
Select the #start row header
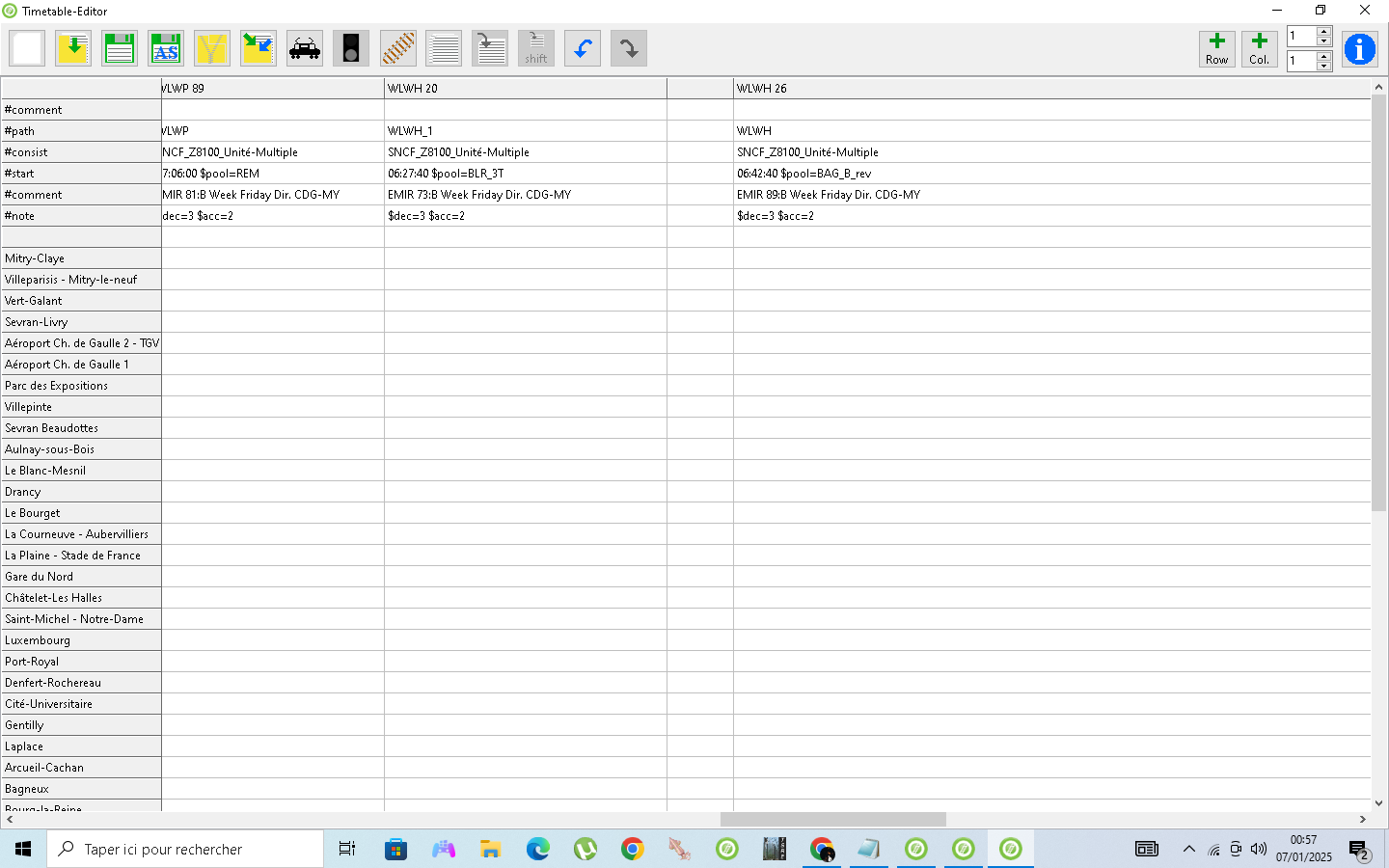81,173
